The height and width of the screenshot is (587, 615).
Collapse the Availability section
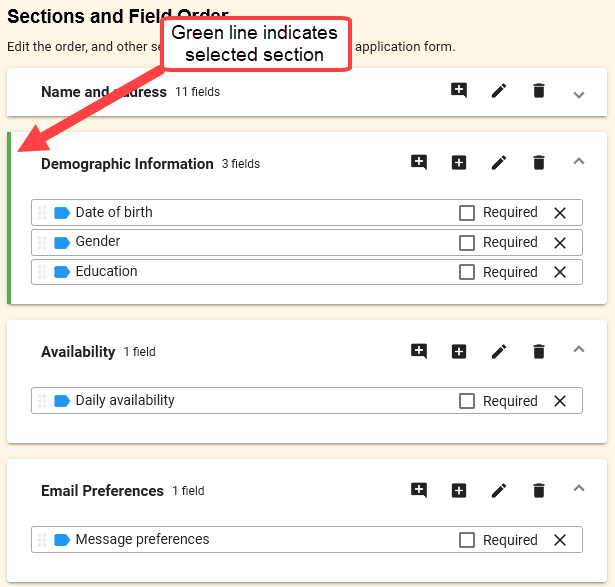click(579, 349)
